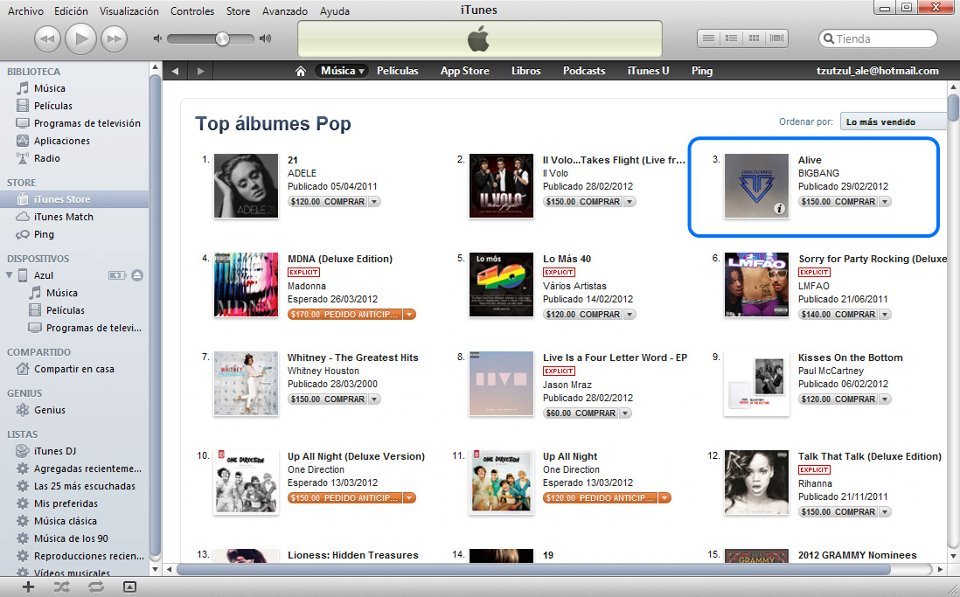Switch to grid view icon
This screenshot has width=960, height=597.
[x=754, y=39]
